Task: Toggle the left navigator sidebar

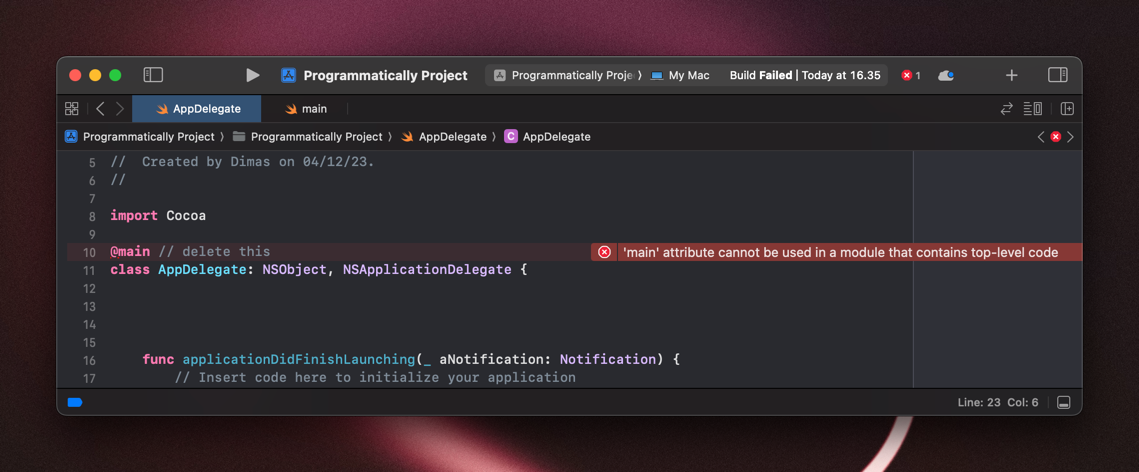Action: click(153, 75)
